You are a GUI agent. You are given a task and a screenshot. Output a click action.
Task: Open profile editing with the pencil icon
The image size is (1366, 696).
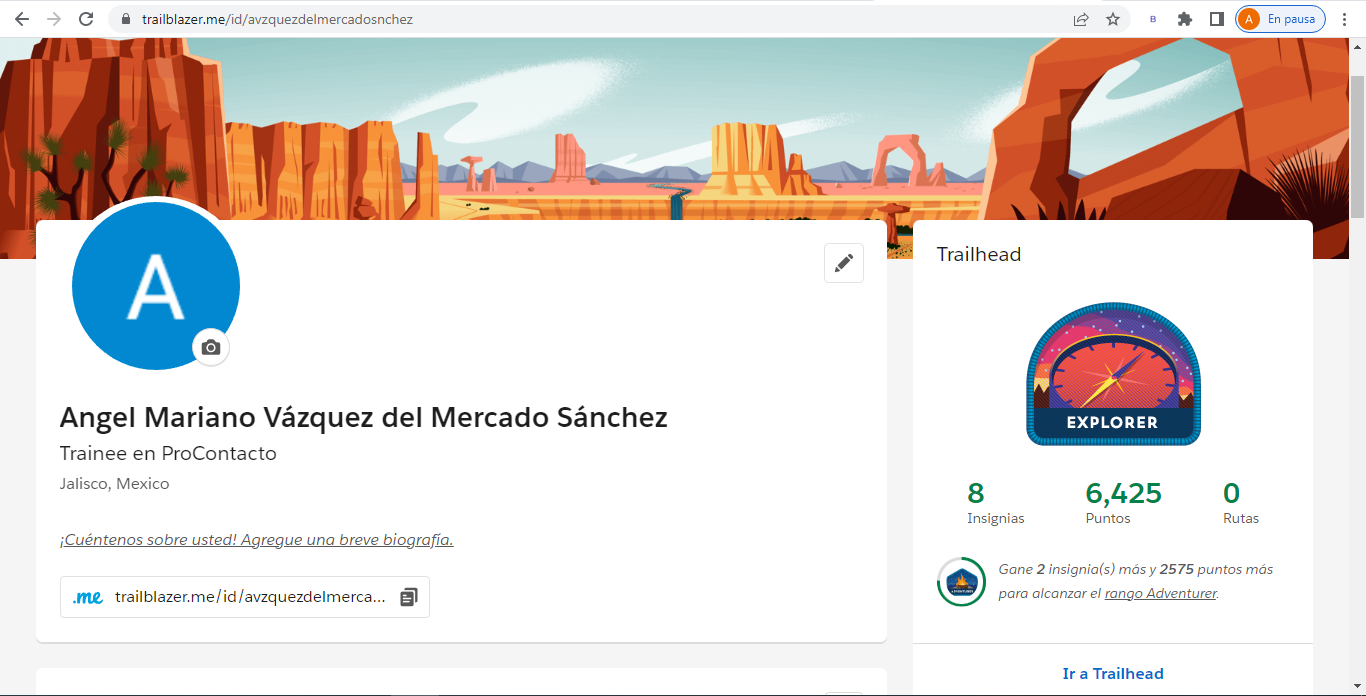point(843,262)
